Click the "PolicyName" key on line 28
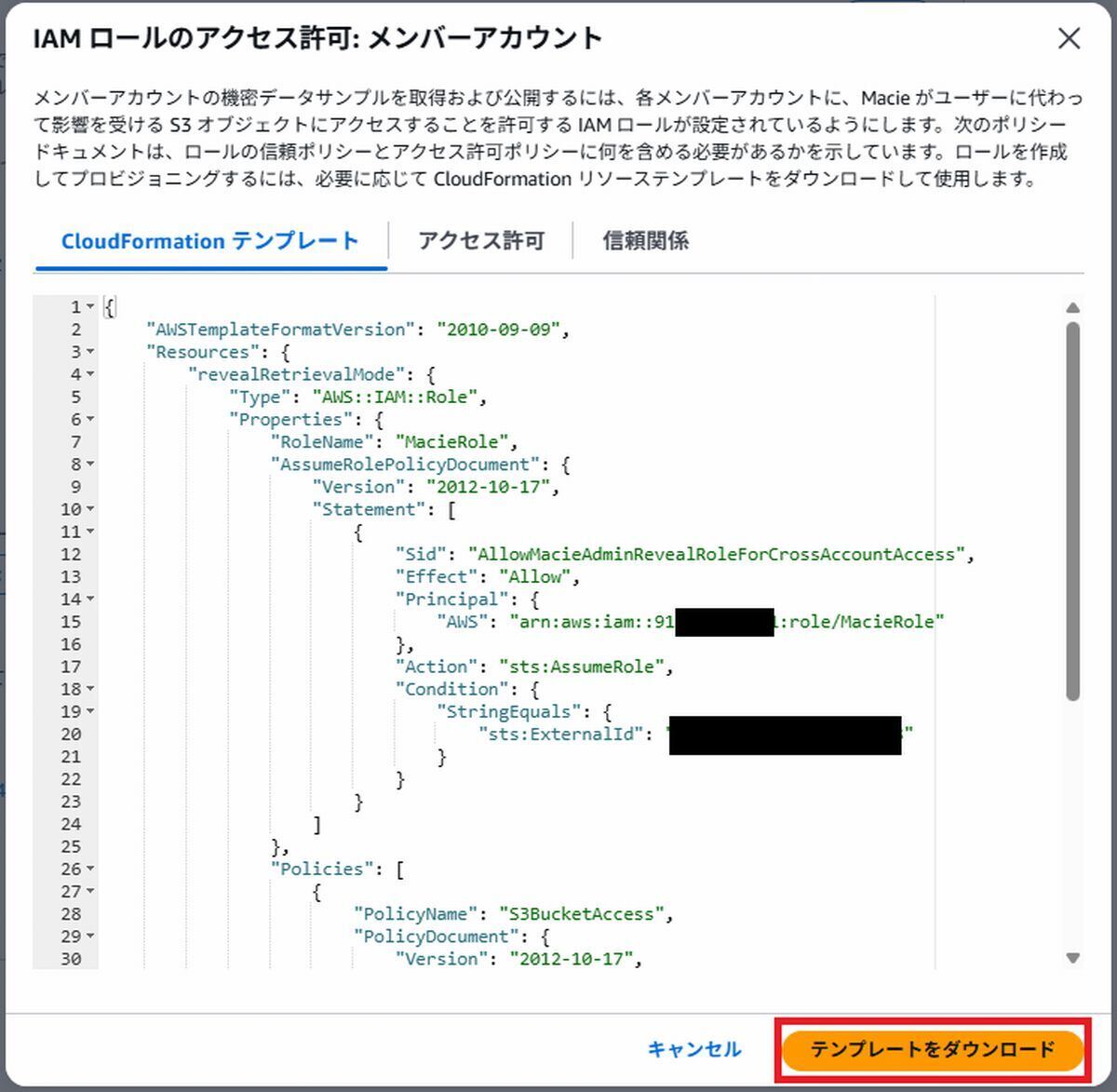 click(416, 914)
